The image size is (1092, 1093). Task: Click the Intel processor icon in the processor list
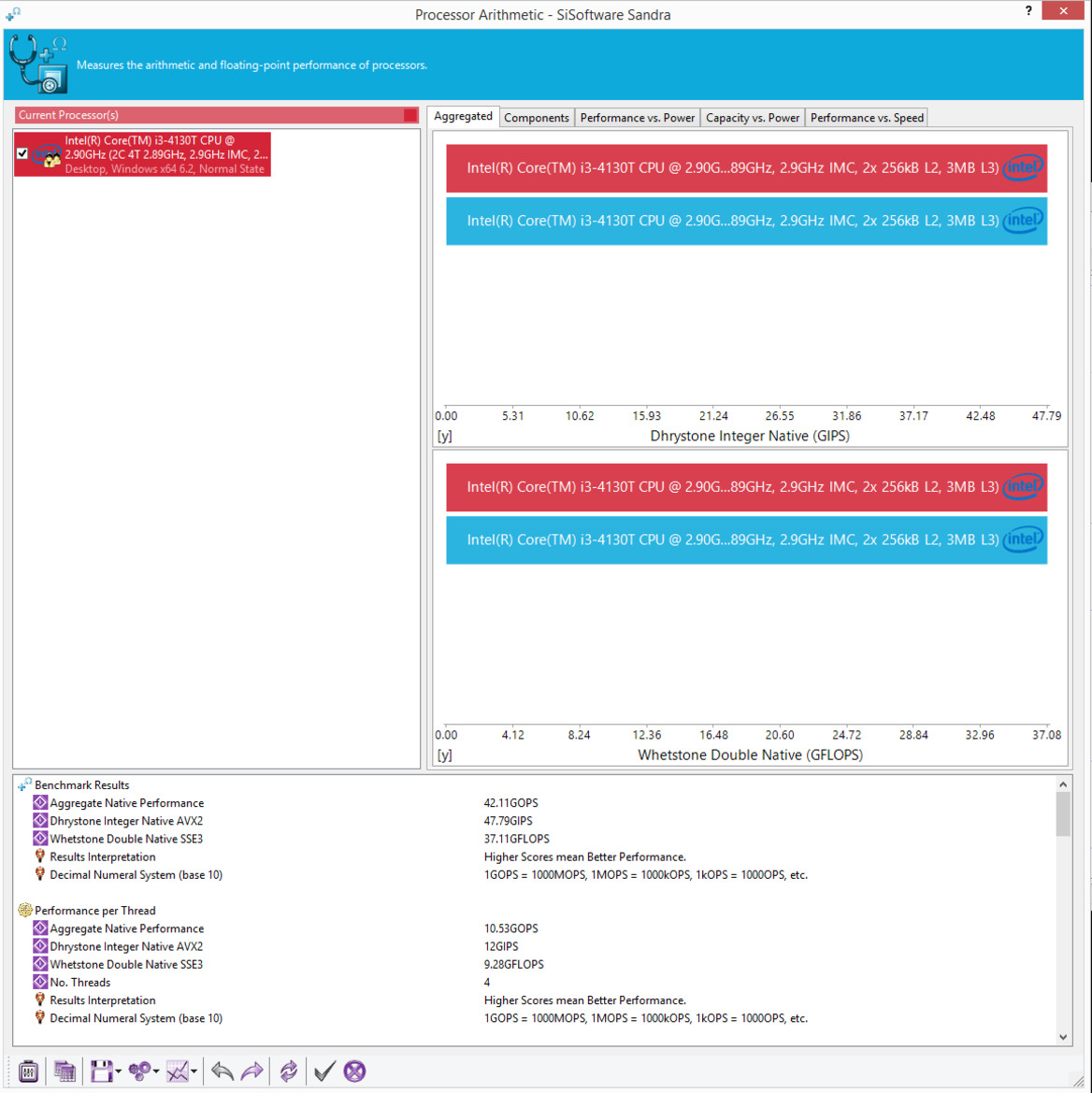pos(48,155)
